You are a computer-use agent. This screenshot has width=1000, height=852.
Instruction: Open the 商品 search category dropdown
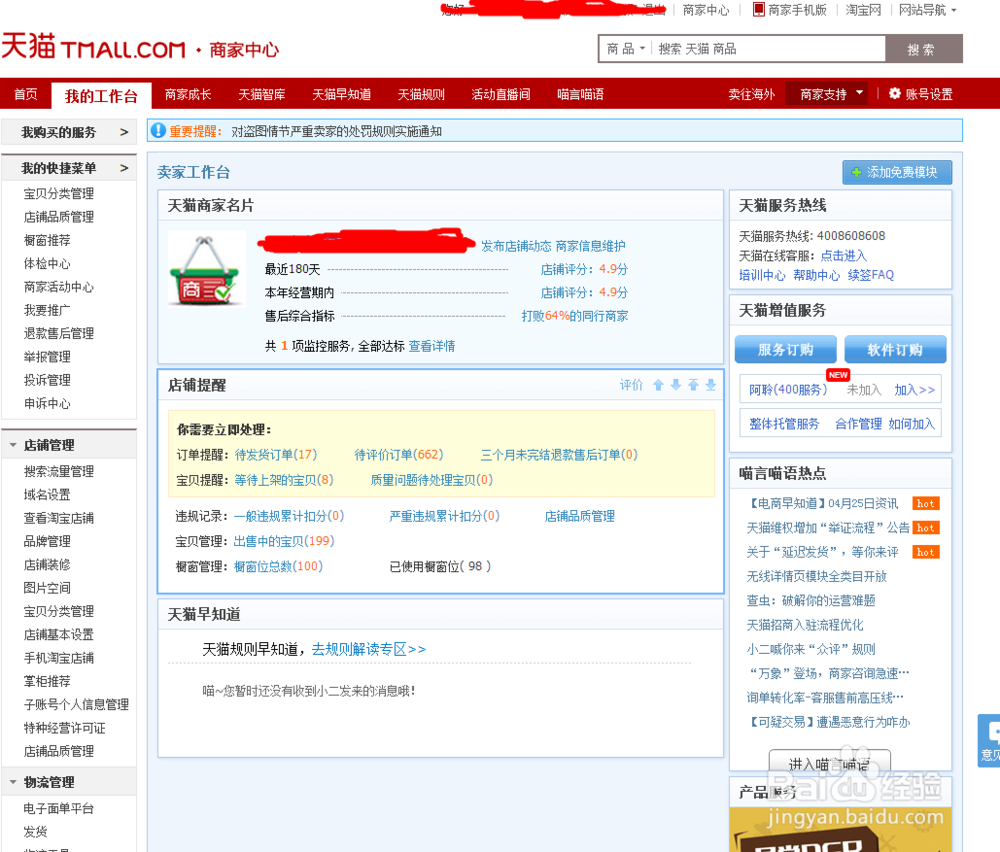626,49
